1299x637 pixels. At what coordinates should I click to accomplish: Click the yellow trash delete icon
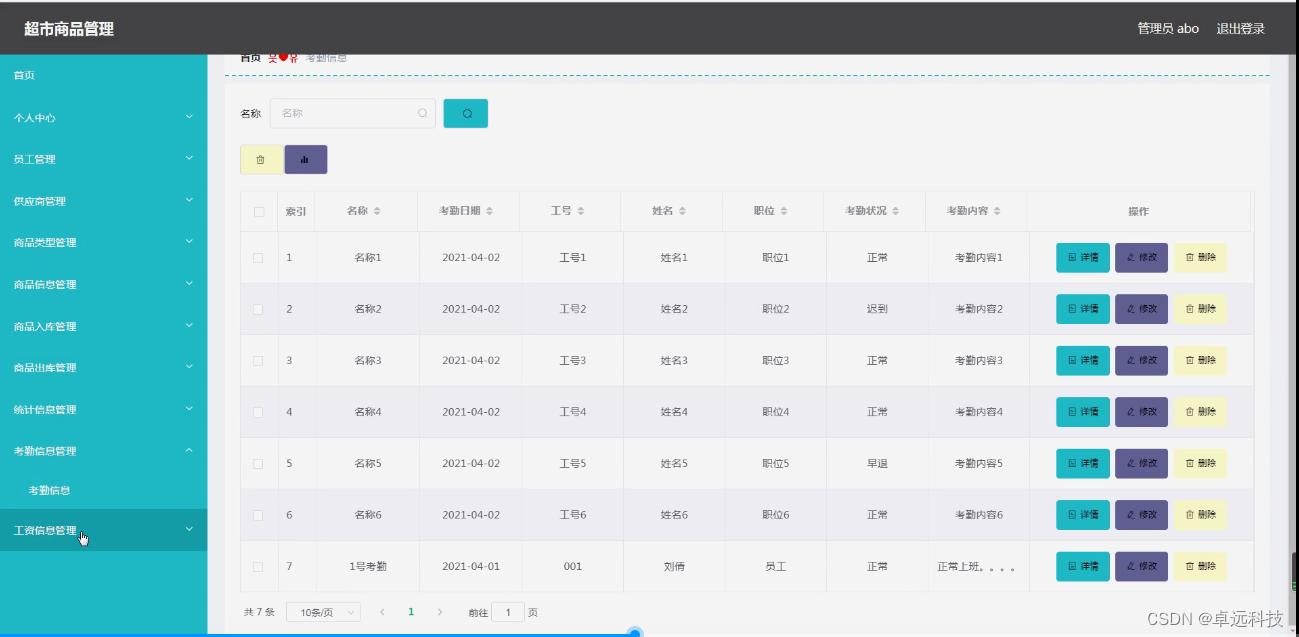[x=260, y=159]
